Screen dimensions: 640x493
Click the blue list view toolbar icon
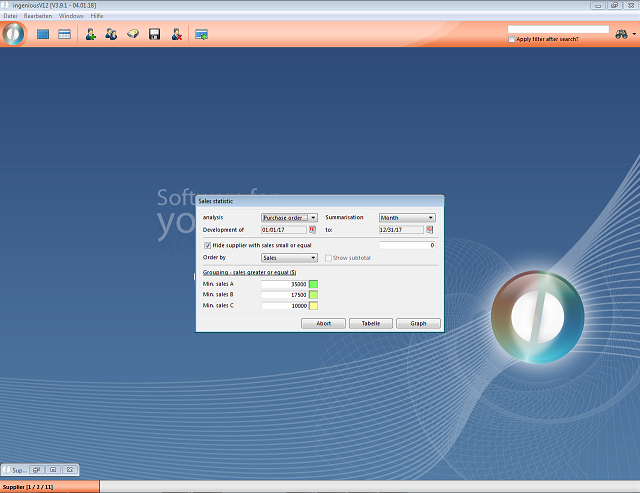[x=43, y=35]
